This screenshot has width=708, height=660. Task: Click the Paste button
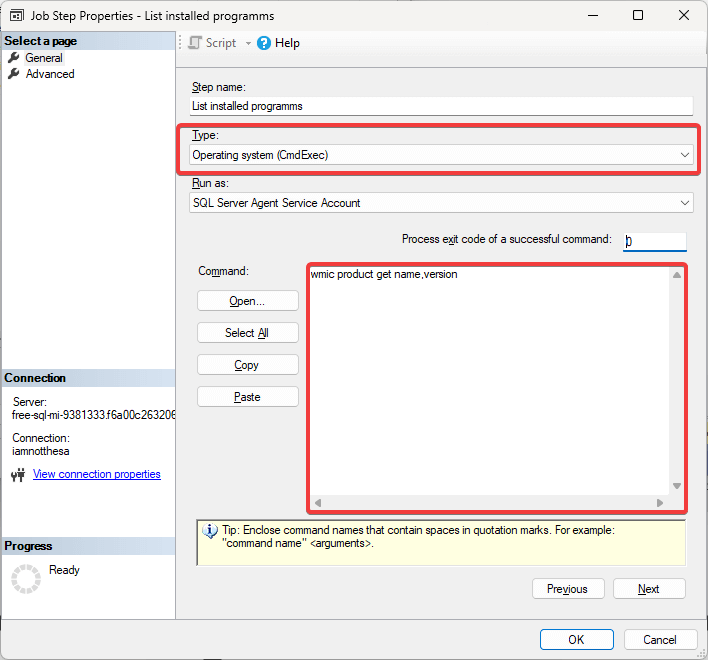click(247, 397)
